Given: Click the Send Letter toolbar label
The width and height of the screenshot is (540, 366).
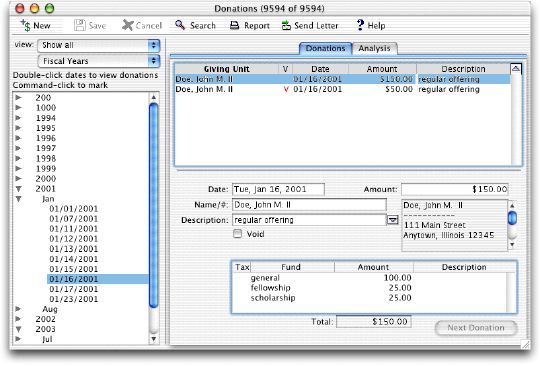Looking at the screenshot, I should click(316, 25).
